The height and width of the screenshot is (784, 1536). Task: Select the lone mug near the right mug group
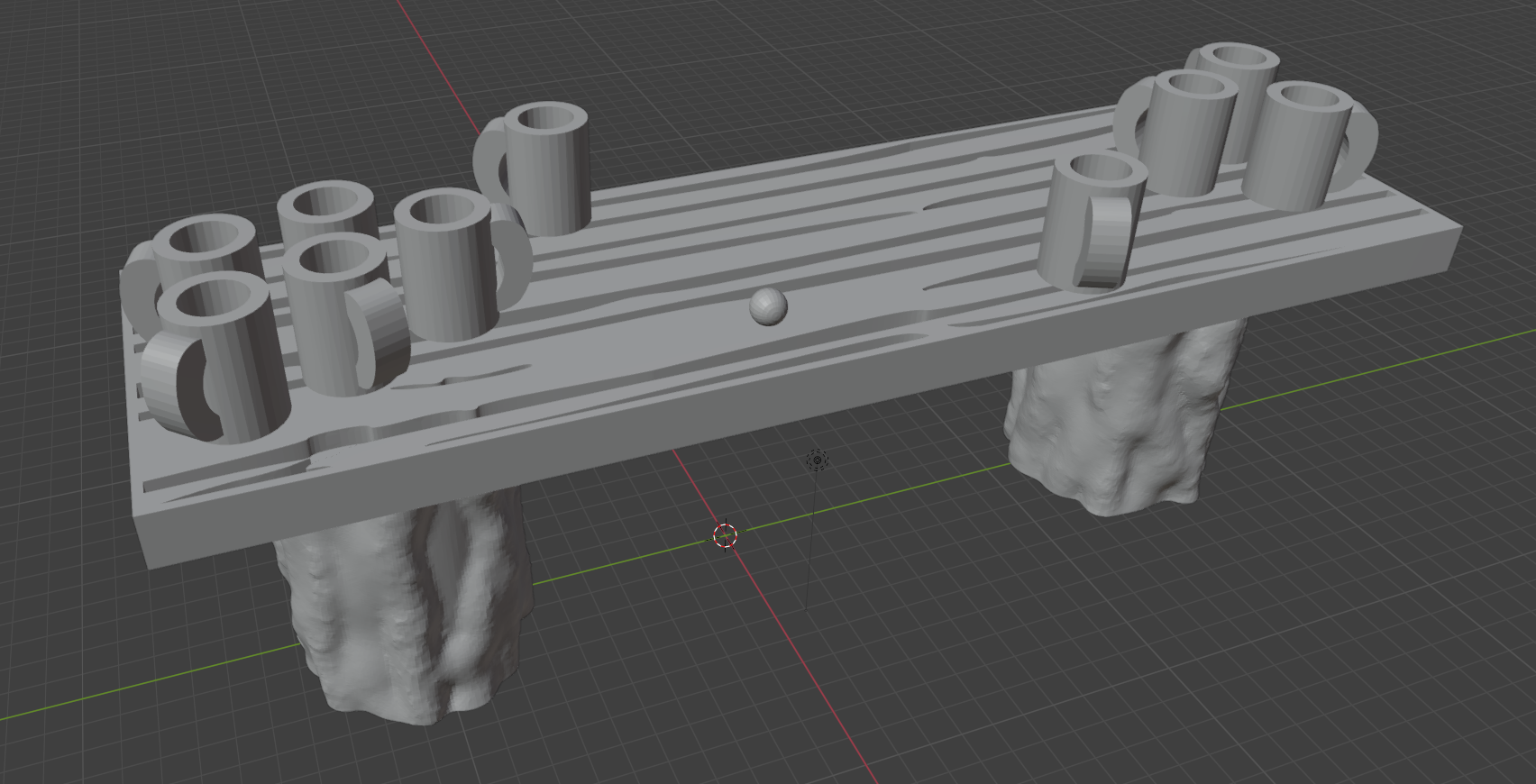point(1091,222)
